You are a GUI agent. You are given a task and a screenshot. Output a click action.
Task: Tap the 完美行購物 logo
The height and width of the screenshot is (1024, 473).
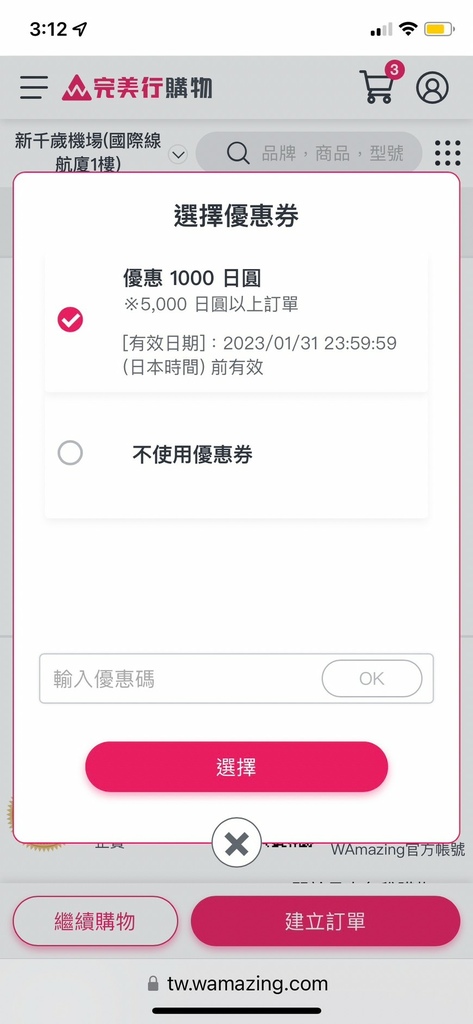[x=137, y=88]
